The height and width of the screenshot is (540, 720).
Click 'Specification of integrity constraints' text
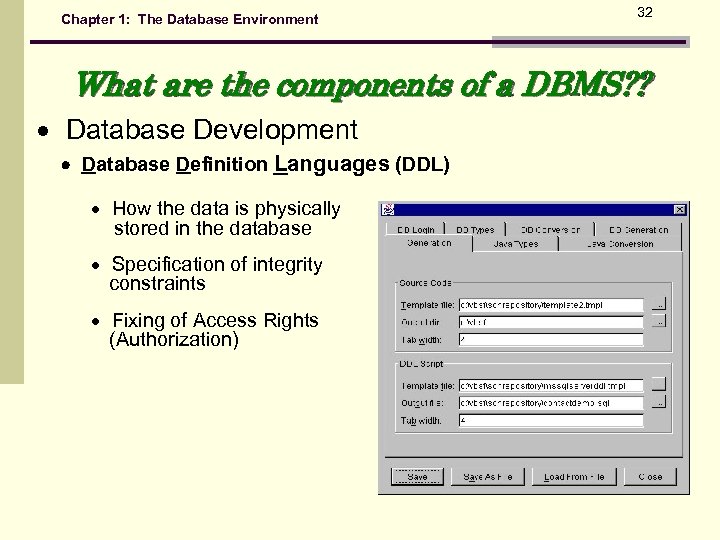click(216, 274)
